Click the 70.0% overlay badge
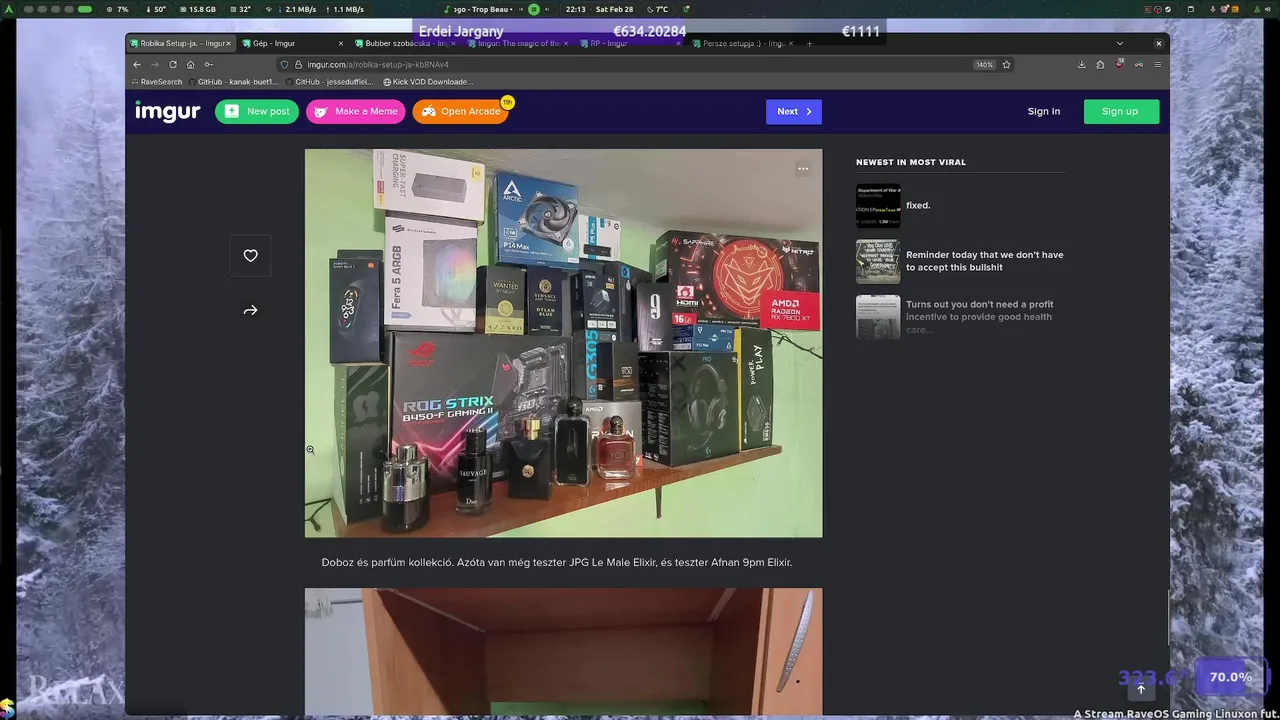Image resolution: width=1280 pixels, height=720 pixels. click(x=1231, y=677)
